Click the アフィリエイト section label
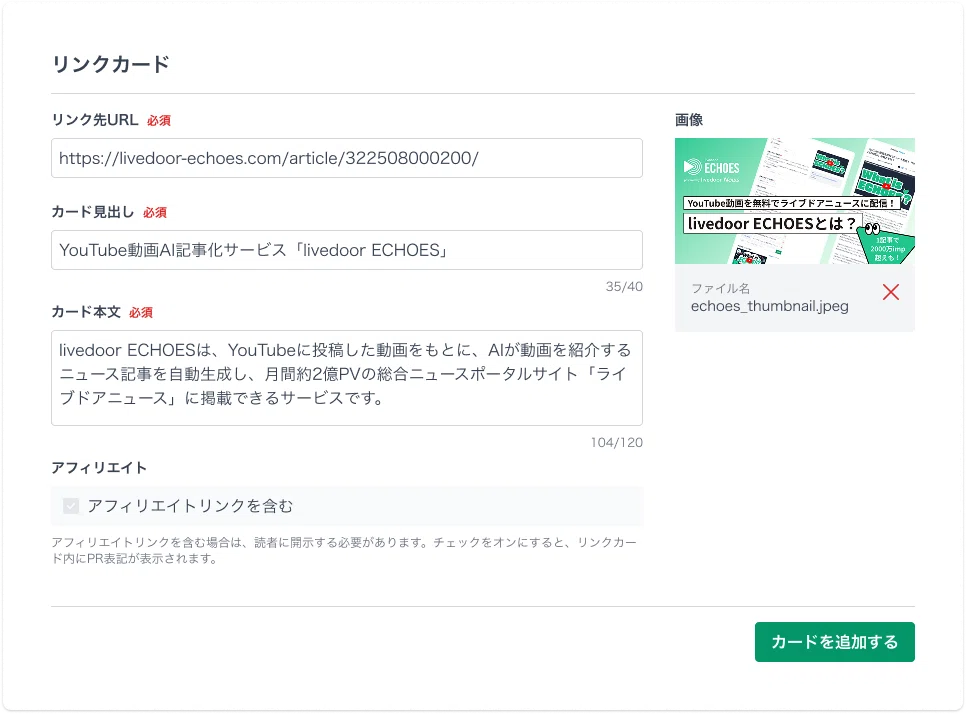This screenshot has height=714, width=966. pos(99,468)
